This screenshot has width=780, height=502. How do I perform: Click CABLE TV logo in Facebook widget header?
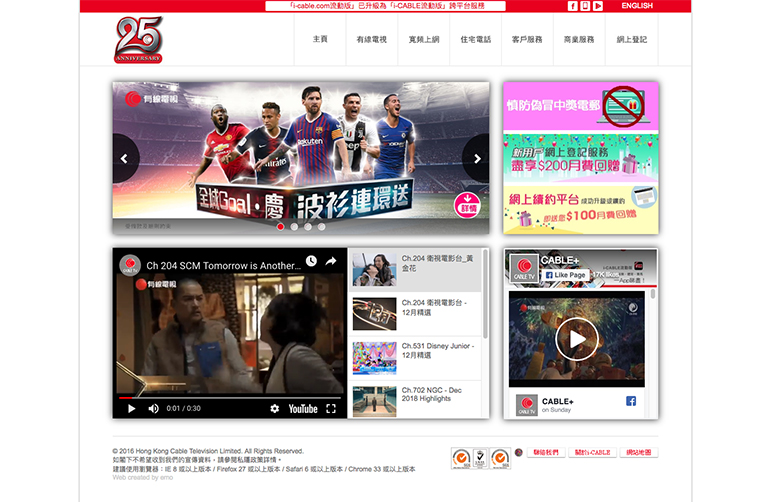524,269
